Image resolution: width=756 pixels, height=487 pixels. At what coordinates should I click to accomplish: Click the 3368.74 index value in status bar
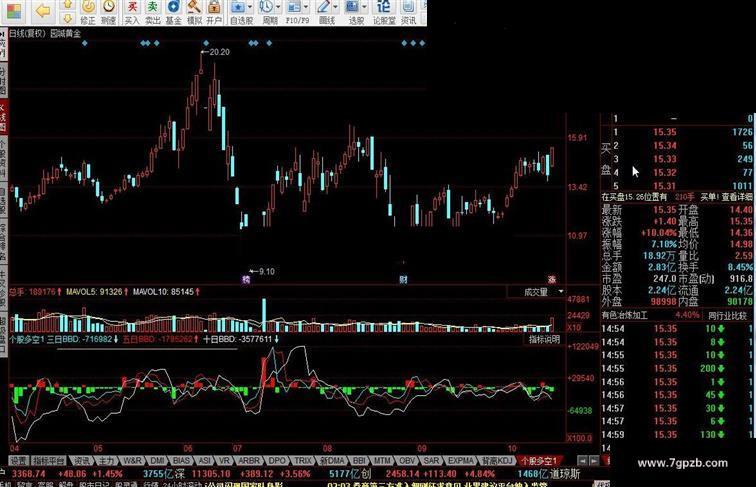coord(29,474)
